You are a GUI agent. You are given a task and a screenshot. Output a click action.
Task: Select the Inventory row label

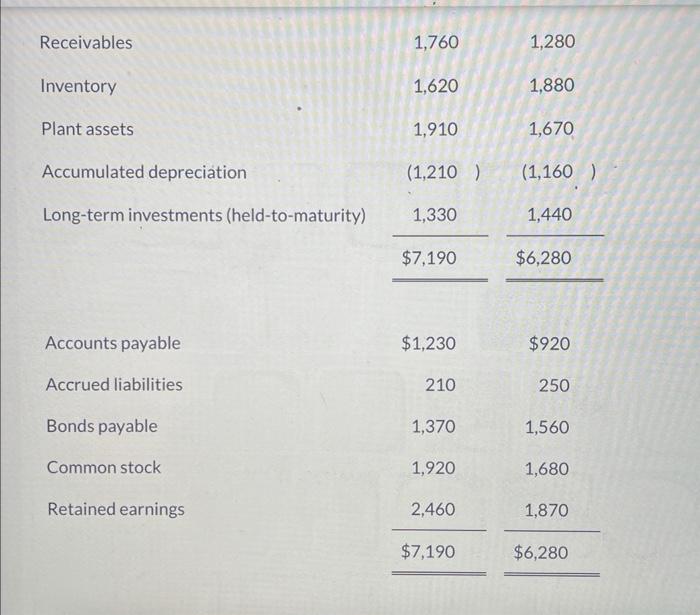[x=78, y=86]
